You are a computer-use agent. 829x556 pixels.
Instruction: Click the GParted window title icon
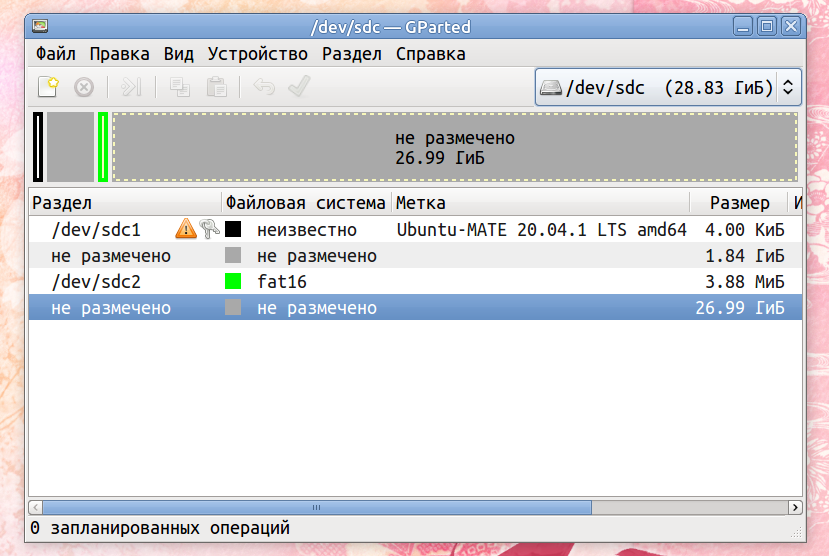tap(40, 26)
